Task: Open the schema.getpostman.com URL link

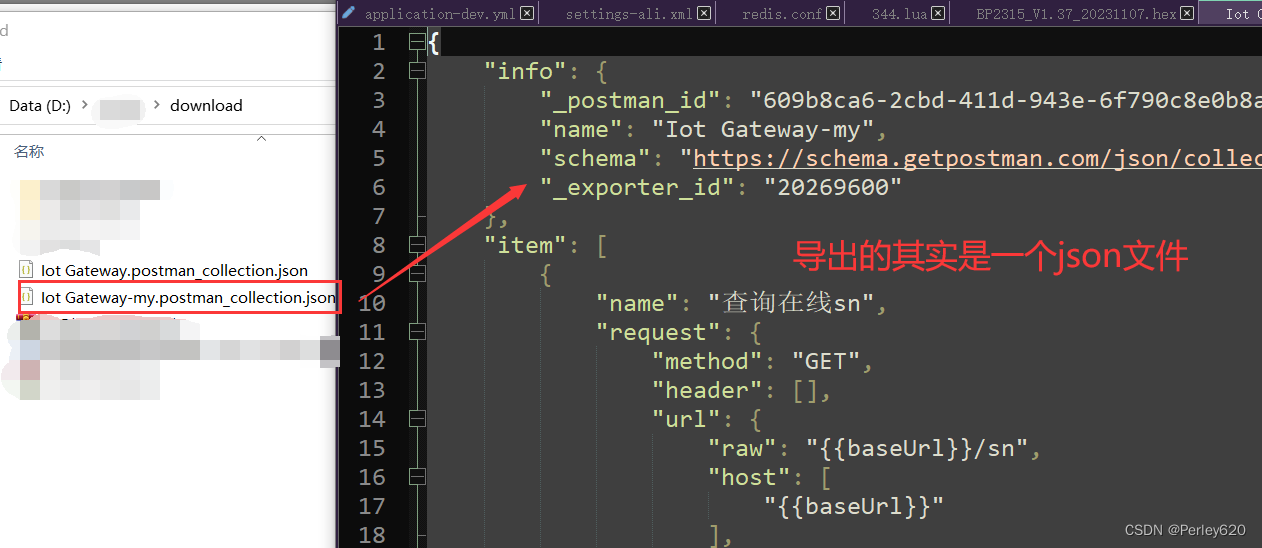Action: (977, 158)
